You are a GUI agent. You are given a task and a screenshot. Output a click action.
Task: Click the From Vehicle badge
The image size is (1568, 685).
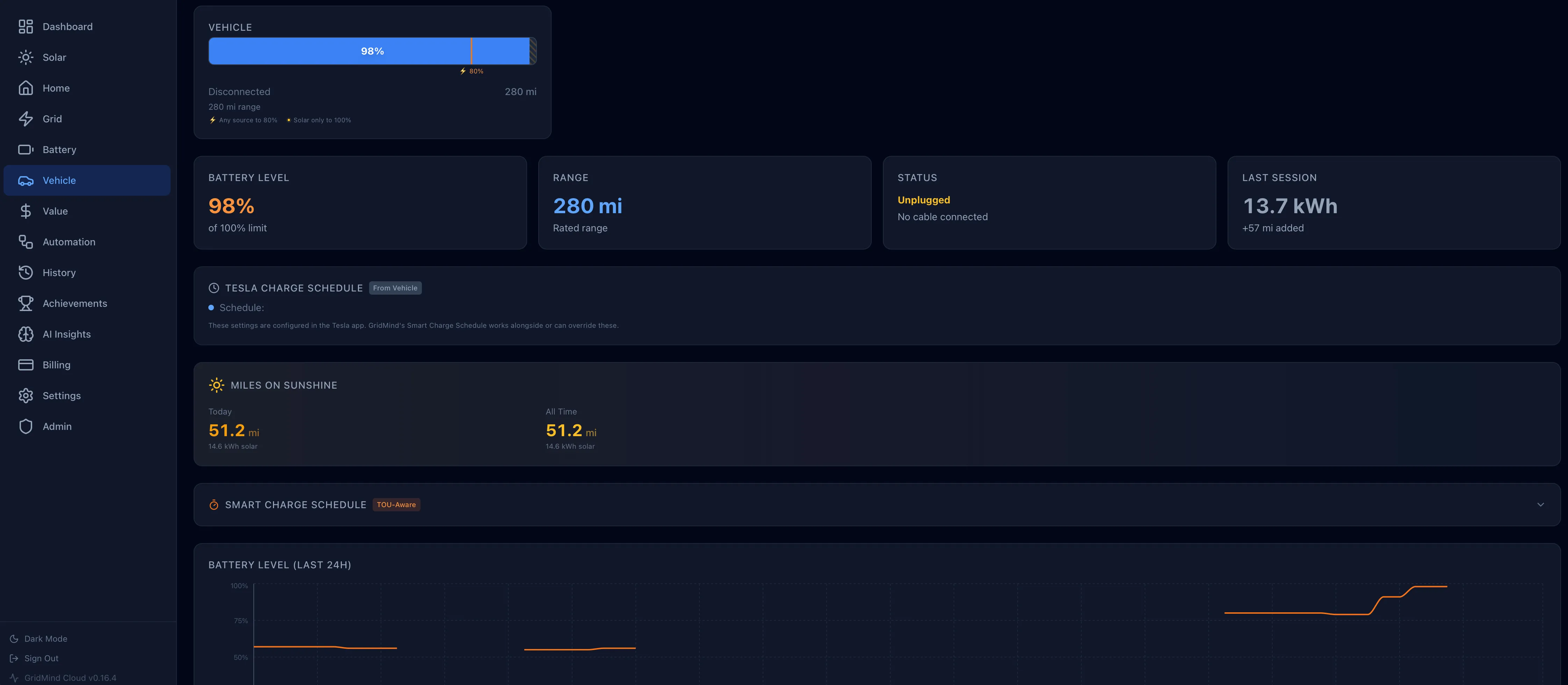(395, 288)
